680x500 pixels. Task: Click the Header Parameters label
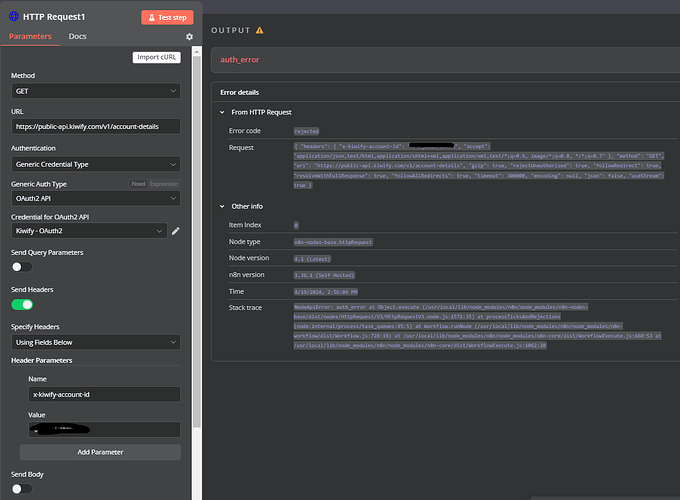[42, 360]
